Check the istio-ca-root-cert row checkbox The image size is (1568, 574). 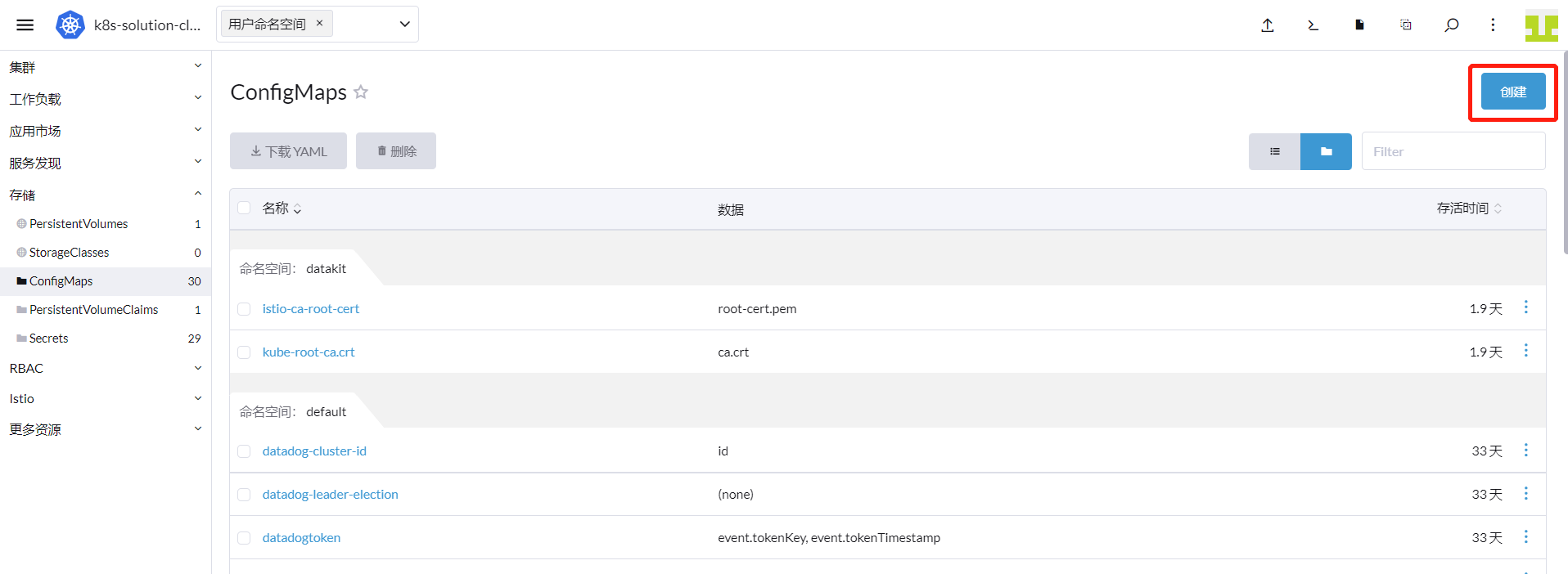click(244, 309)
